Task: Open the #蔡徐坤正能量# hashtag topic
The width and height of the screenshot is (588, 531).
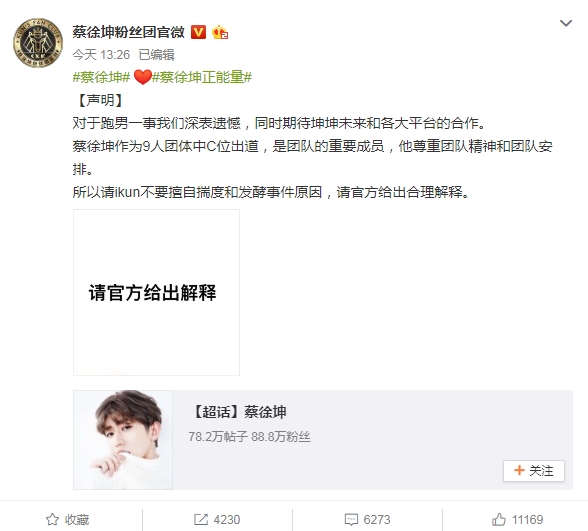Action: [202, 77]
